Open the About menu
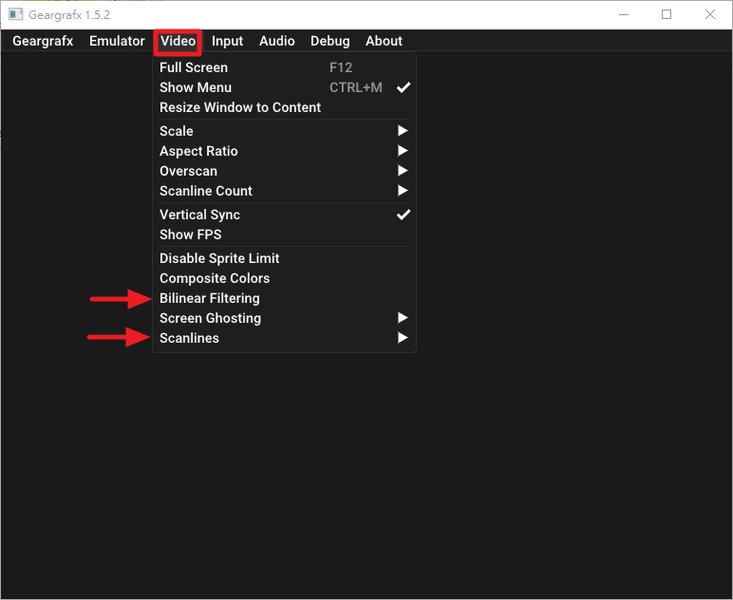 click(x=384, y=41)
